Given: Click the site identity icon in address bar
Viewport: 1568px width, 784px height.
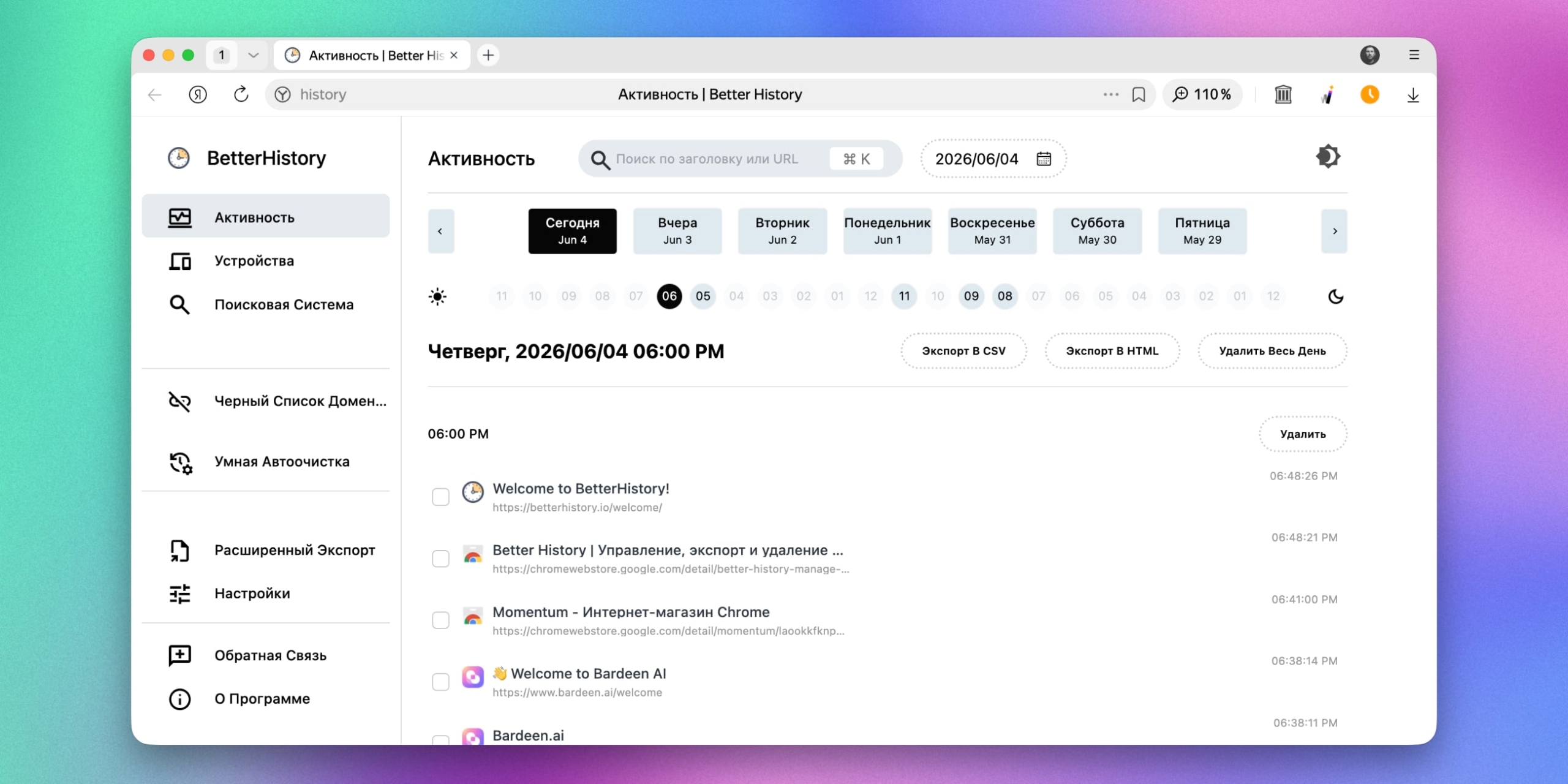Looking at the screenshot, I should (282, 94).
